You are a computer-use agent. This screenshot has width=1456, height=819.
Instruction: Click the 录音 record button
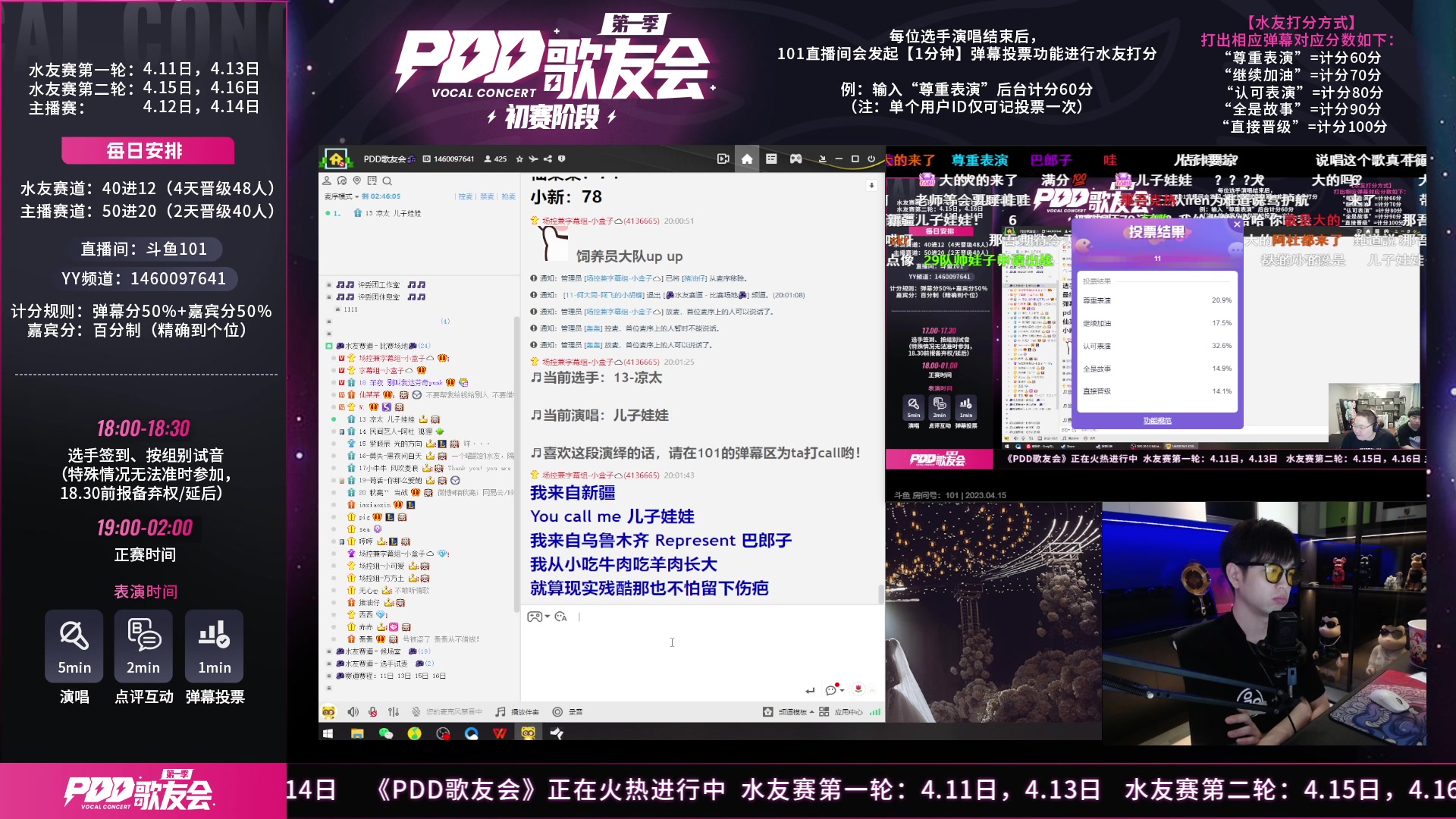(568, 712)
